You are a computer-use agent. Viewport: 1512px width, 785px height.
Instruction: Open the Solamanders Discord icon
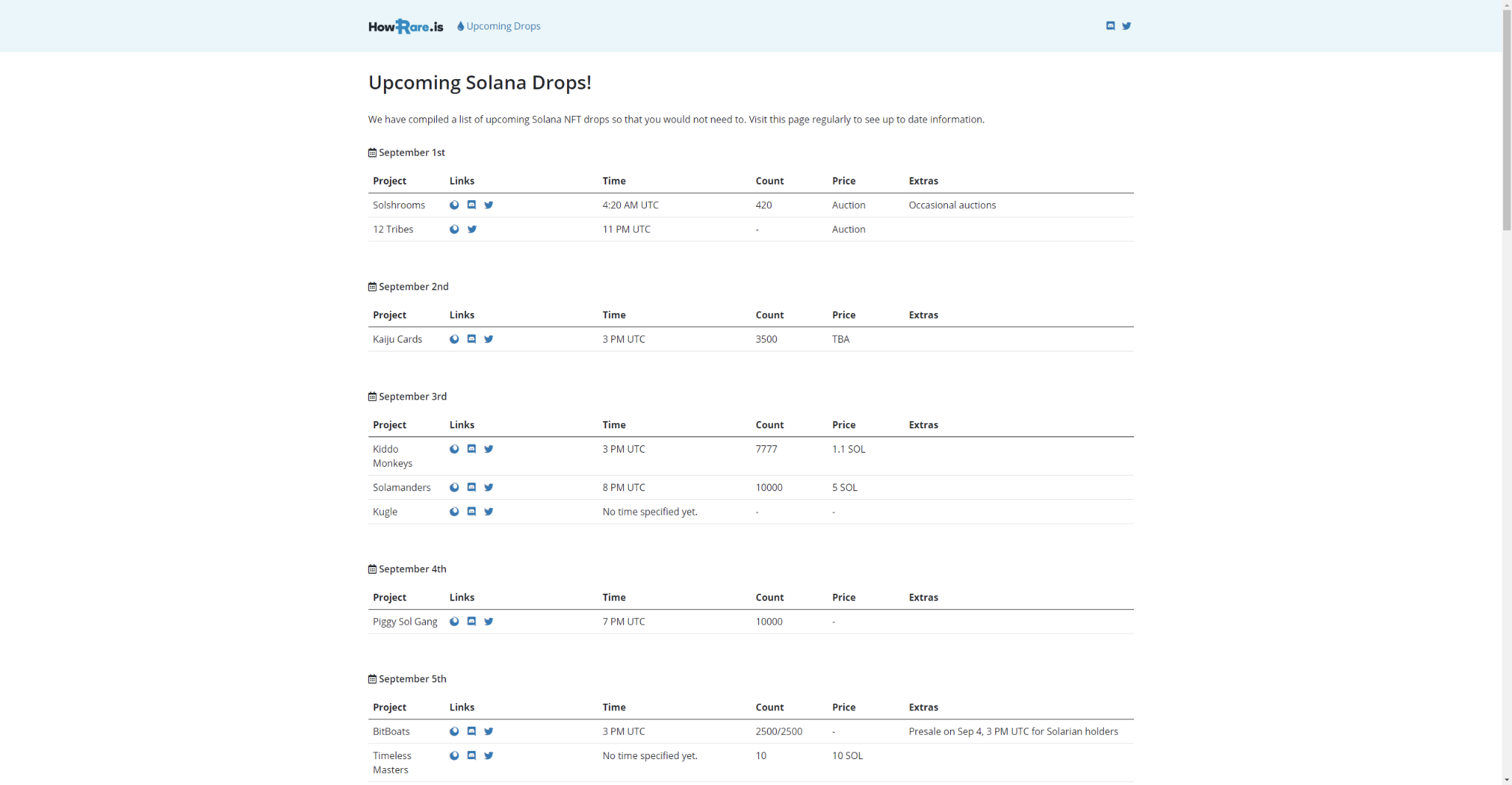pos(472,487)
